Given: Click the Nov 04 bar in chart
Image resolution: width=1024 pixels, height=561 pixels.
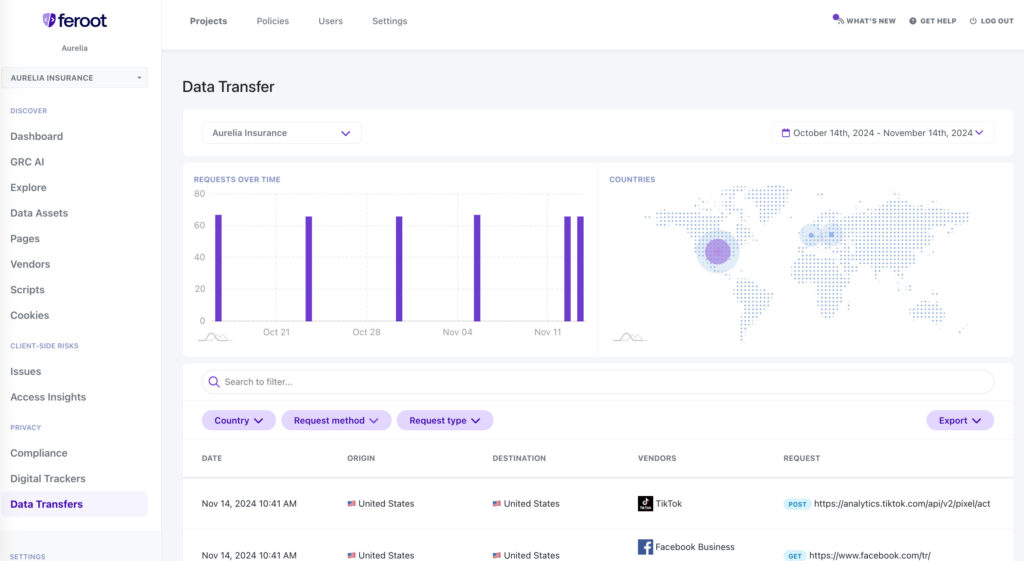Looking at the screenshot, I should point(477,268).
